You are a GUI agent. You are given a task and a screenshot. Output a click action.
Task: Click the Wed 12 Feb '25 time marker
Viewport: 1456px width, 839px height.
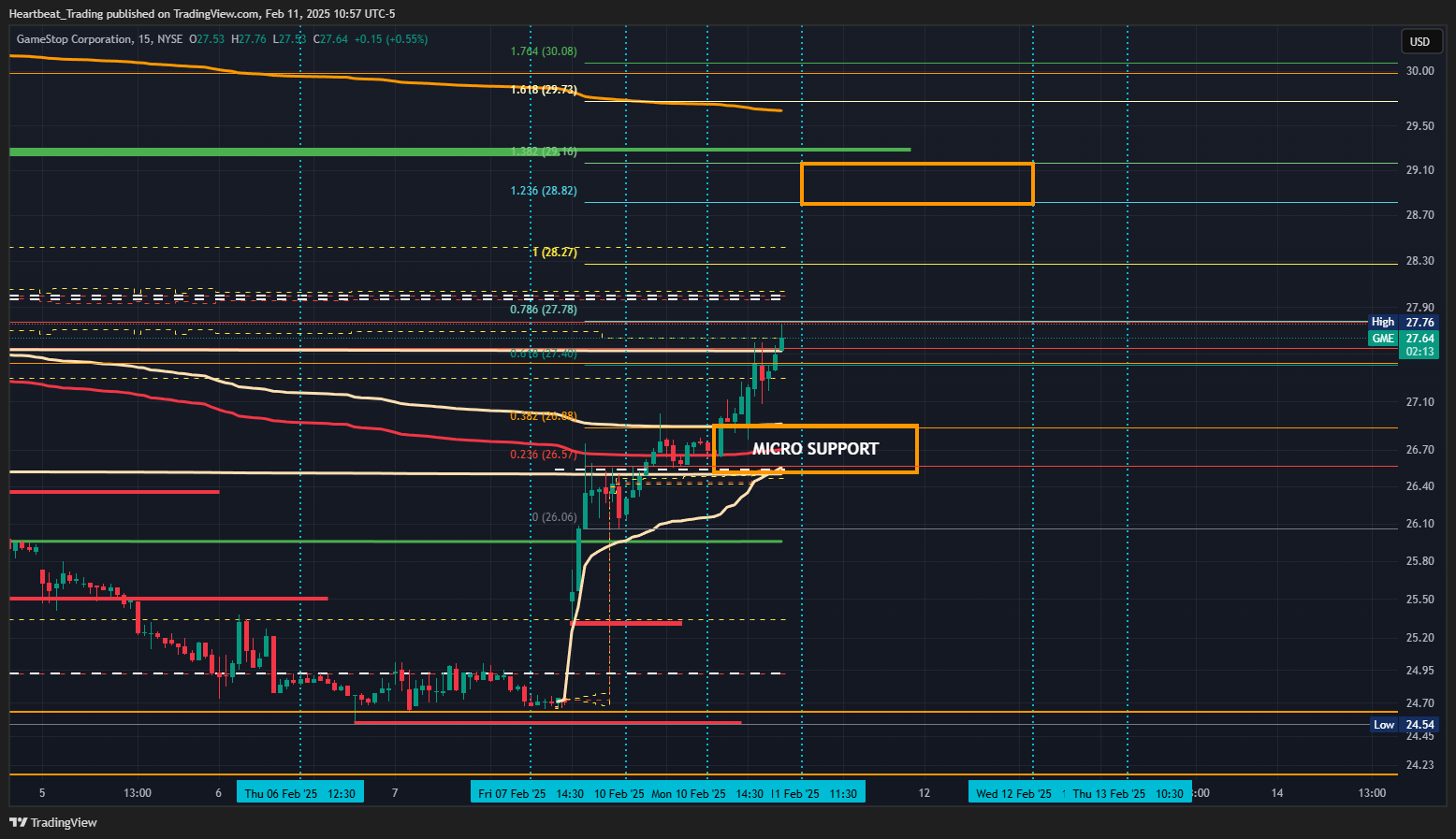pyautogui.click(x=1014, y=793)
